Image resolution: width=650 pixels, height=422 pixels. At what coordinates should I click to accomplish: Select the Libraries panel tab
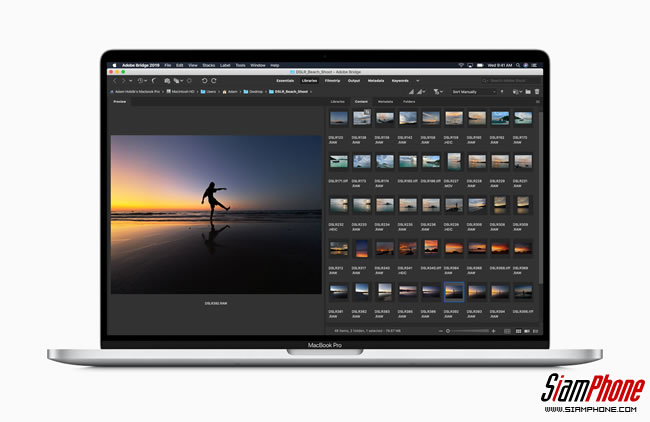tap(337, 102)
